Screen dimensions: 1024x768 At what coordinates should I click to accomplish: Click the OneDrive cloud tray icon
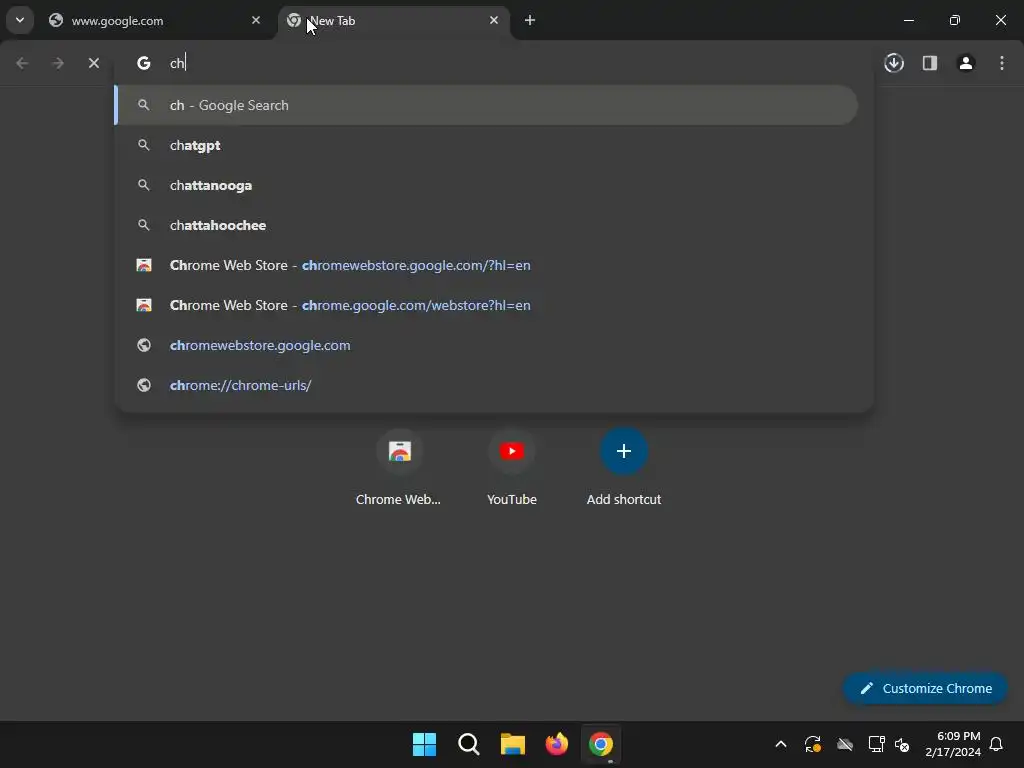[x=845, y=744]
